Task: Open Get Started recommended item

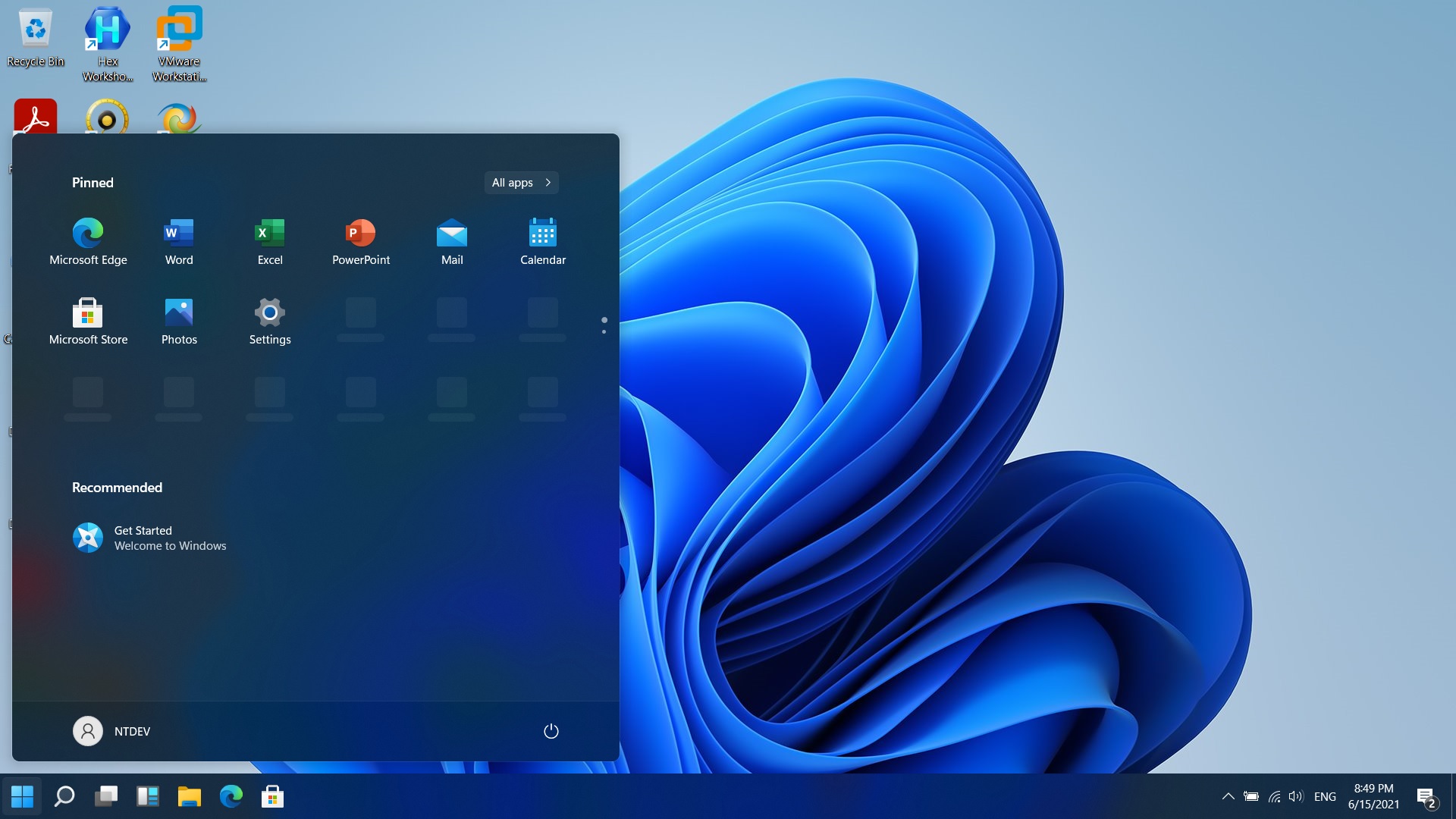Action: pos(152,537)
